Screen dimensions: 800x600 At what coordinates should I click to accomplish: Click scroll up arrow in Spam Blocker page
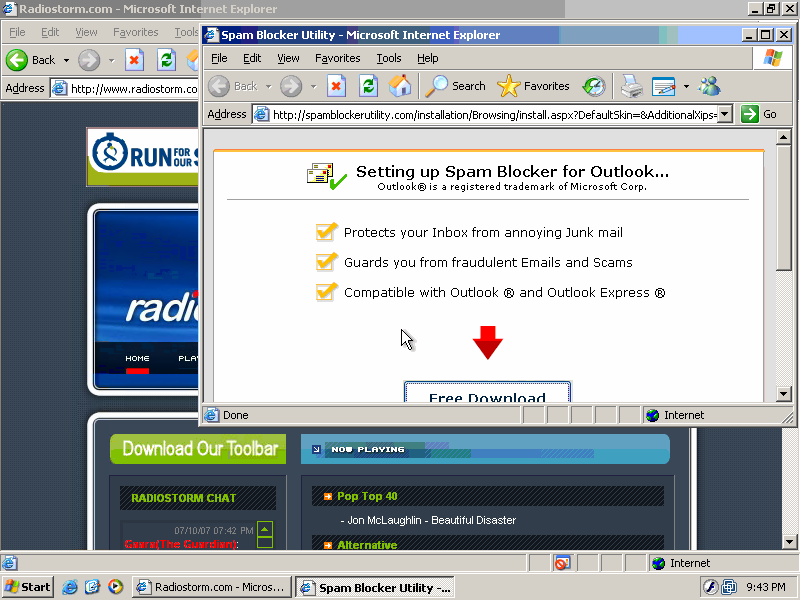783,137
